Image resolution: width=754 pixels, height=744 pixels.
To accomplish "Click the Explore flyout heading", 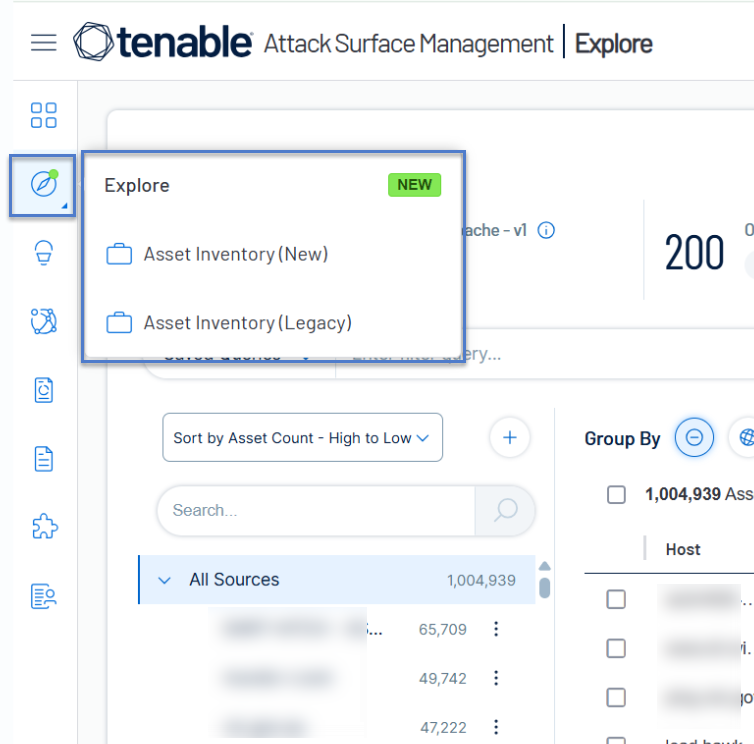I will coord(137,185).
